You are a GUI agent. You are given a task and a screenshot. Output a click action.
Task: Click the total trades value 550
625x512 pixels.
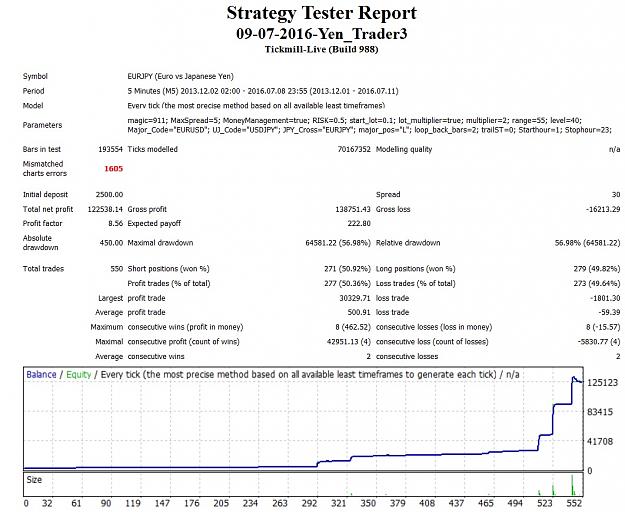(x=116, y=269)
